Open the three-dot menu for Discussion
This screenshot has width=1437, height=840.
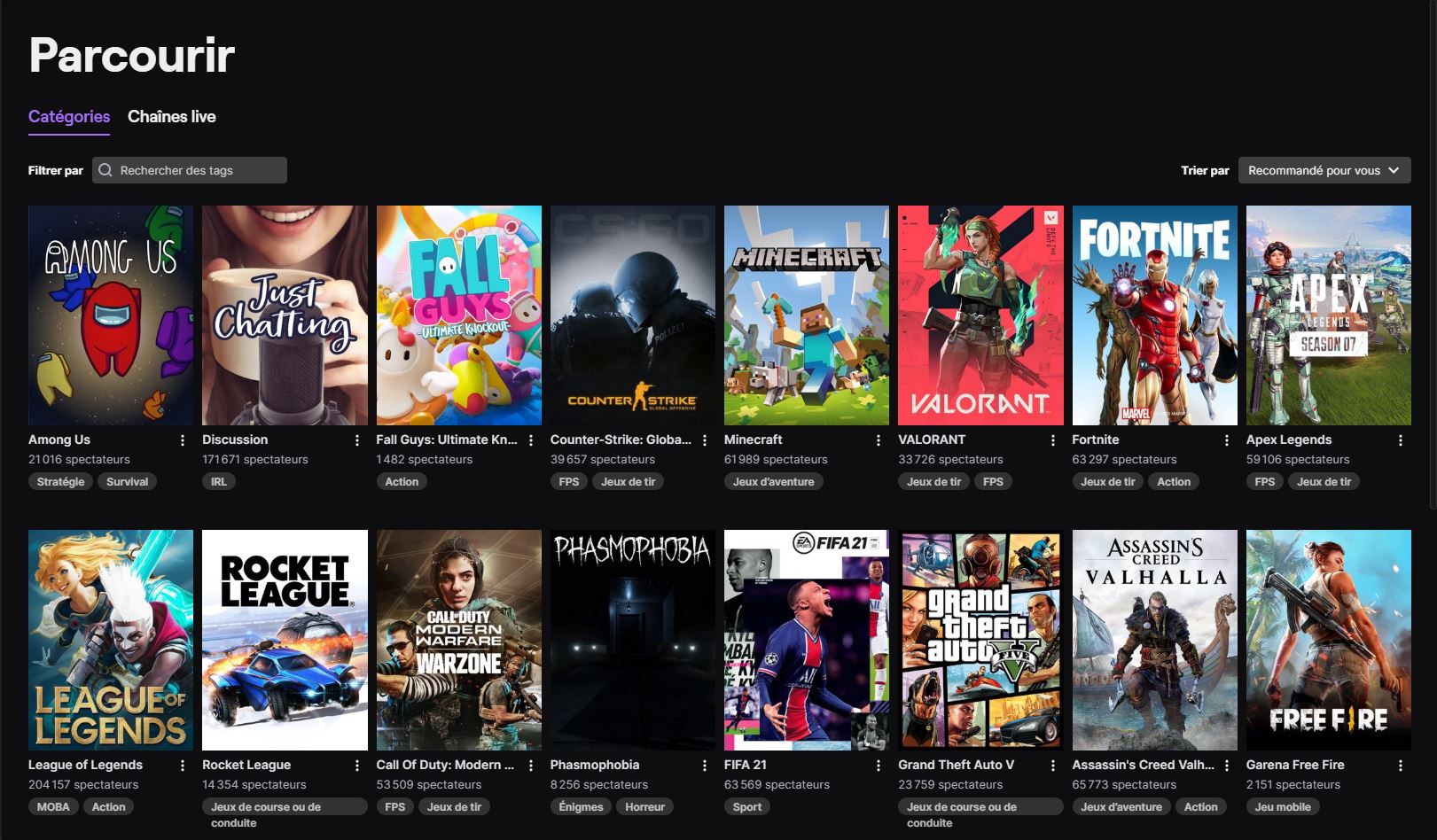tap(357, 440)
